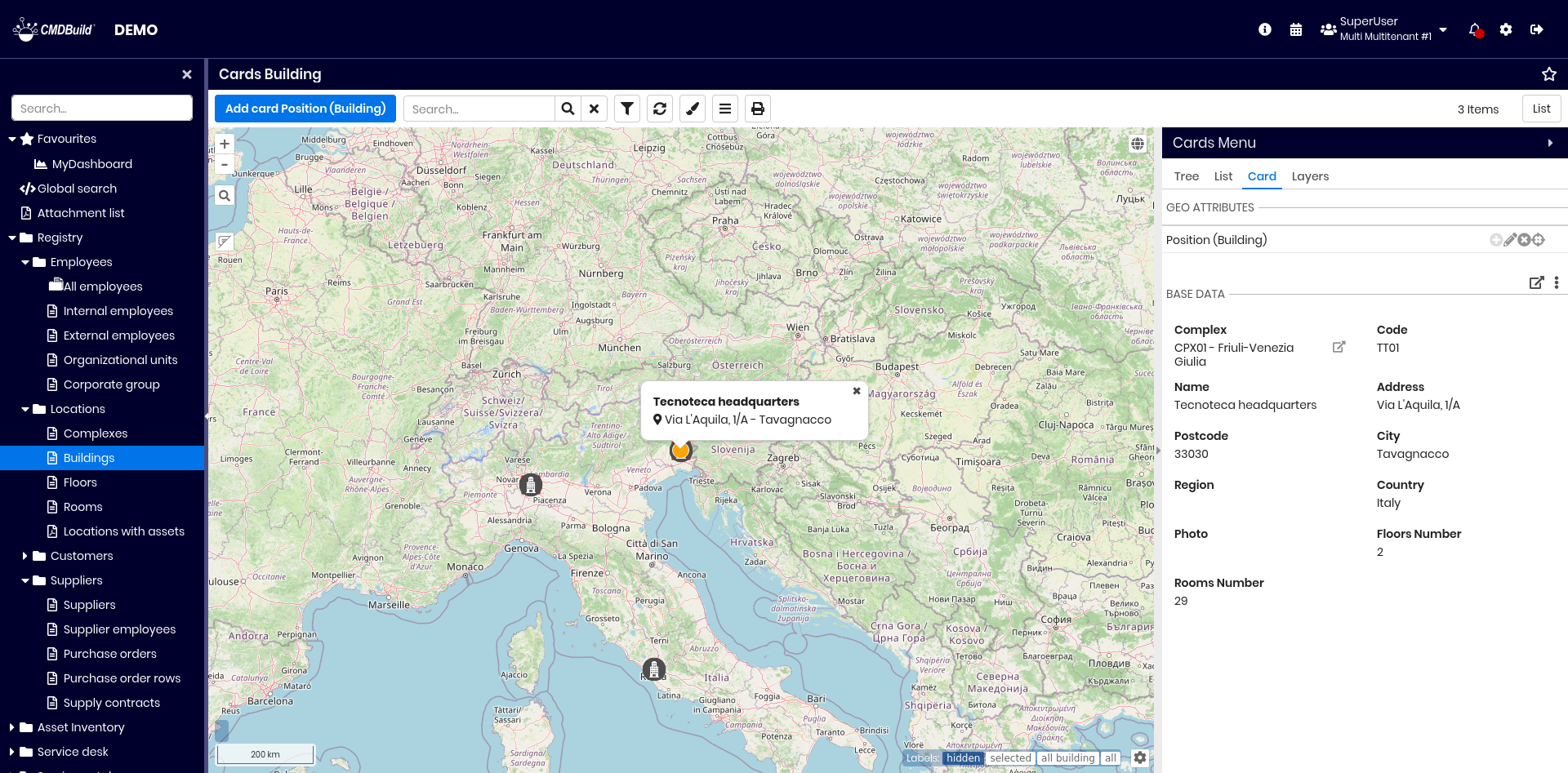The image size is (1568, 773).
Task: Expand the Customers folder in tree
Action: 25,556
